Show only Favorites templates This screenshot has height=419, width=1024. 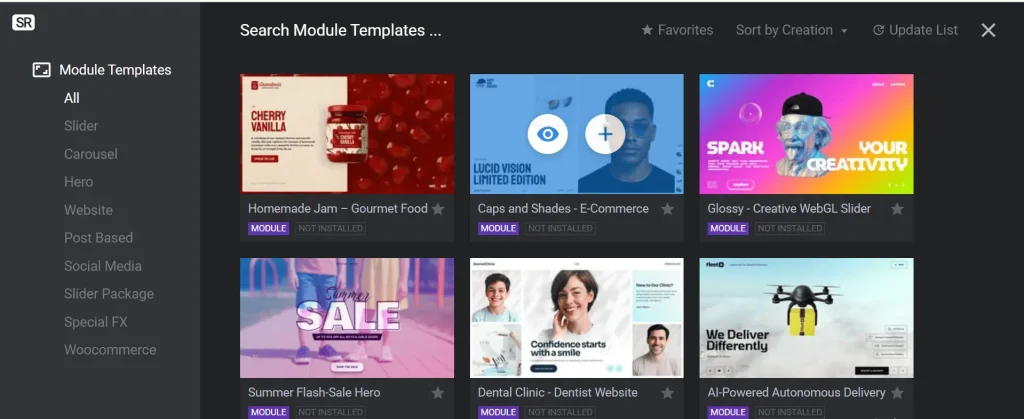(677, 30)
